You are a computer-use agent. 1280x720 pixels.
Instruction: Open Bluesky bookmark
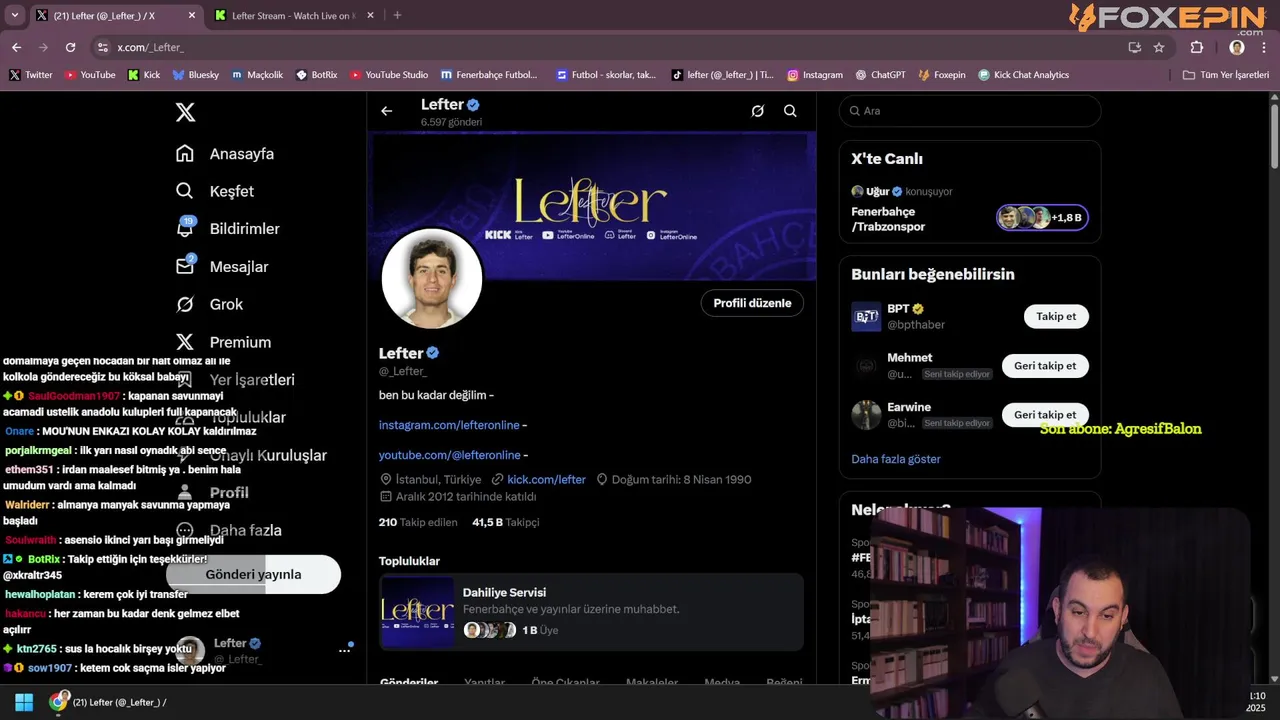pyautogui.click(x=195, y=75)
